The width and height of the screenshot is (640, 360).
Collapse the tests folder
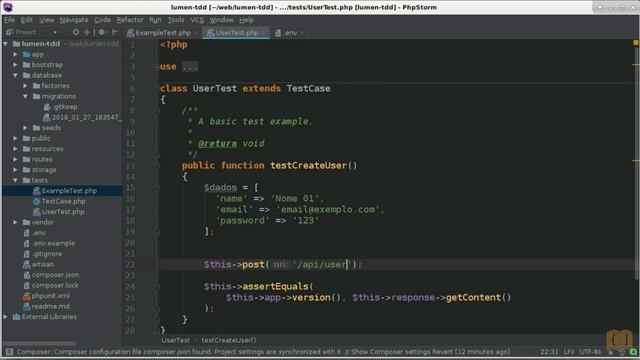[x=16, y=180]
